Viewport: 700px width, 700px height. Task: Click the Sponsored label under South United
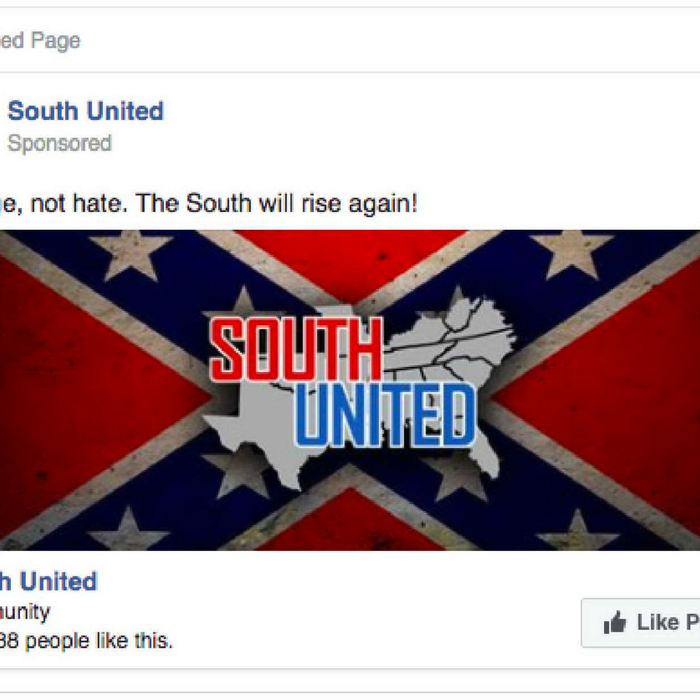[59, 144]
